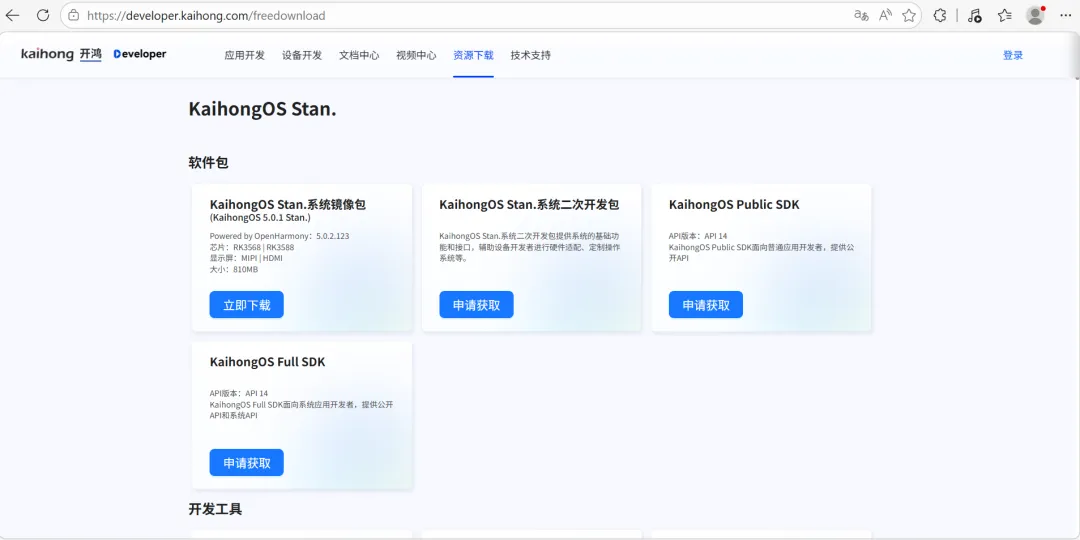Click 申请获取 for KaihongOS Full SDK

pos(247,462)
